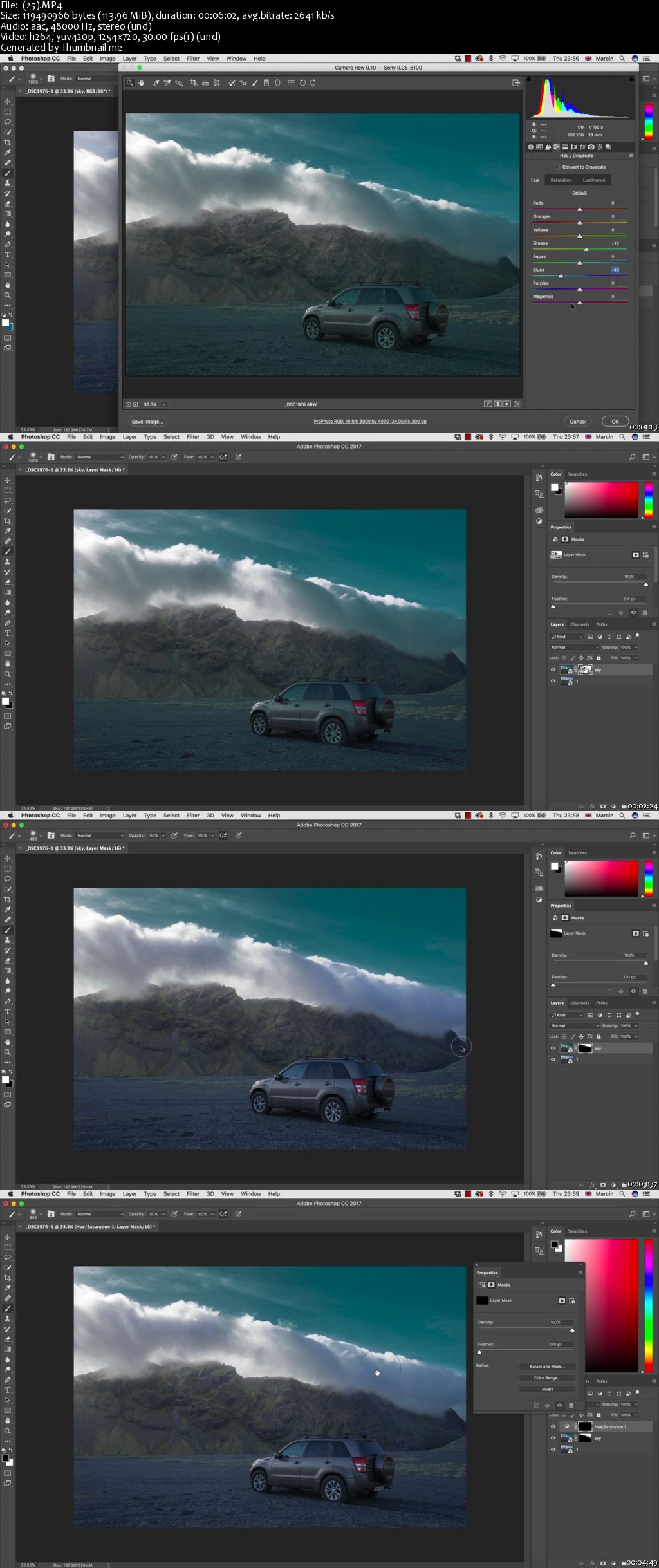Select the Zoom tool in Camera Raw toolbar
This screenshot has width=659, height=1568.
tap(130, 82)
